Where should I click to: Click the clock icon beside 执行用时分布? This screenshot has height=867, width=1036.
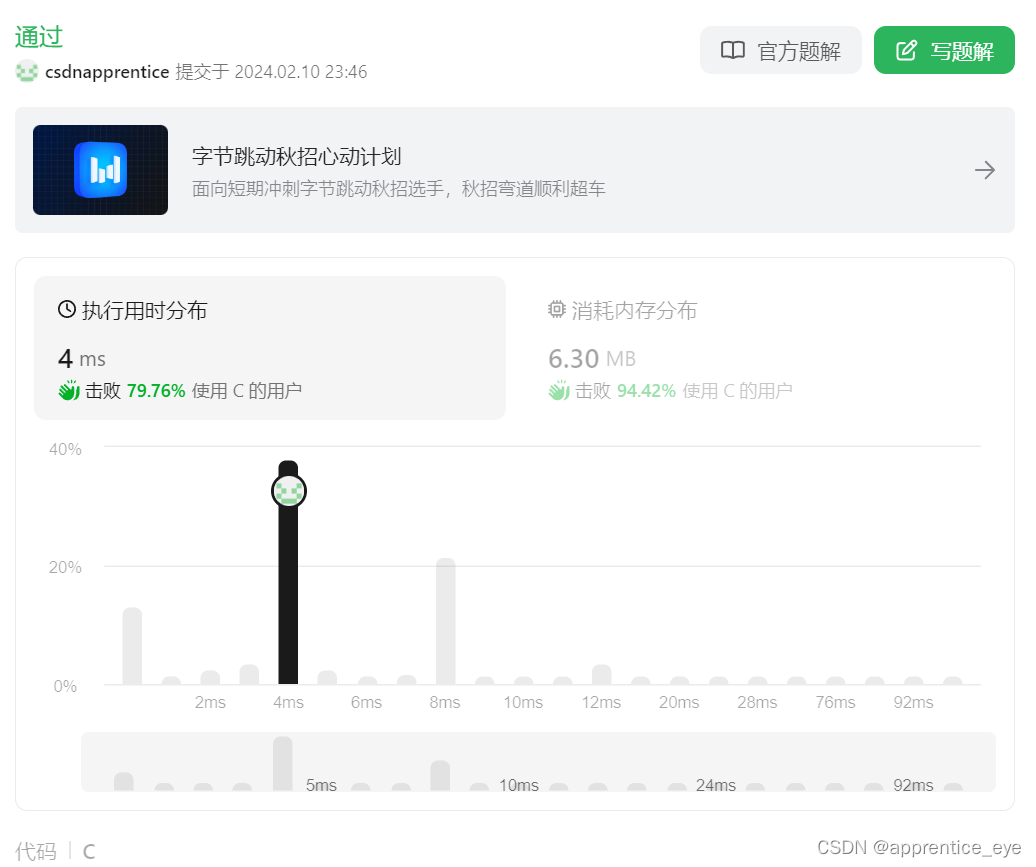tap(67, 309)
